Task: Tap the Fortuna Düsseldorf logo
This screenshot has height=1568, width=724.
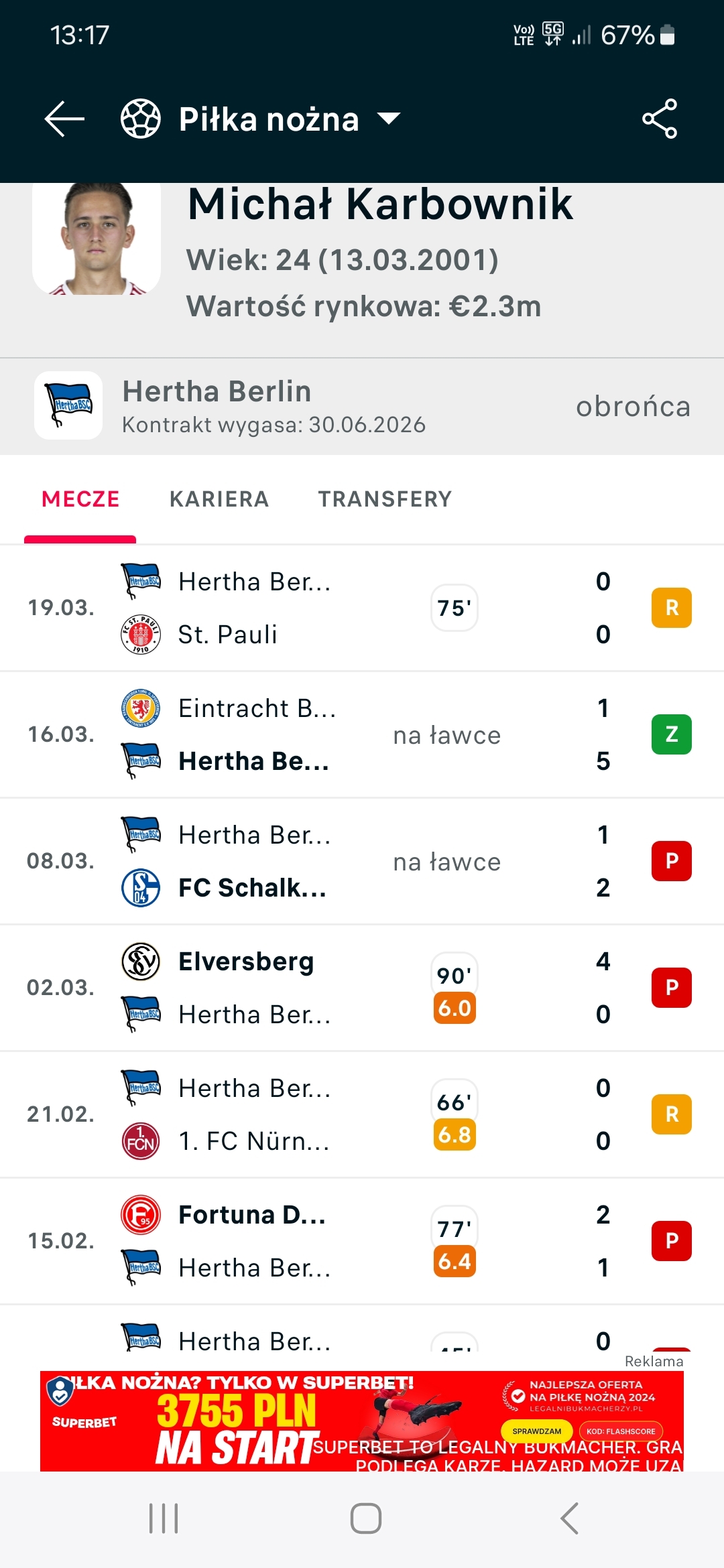Action: [x=141, y=1215]
